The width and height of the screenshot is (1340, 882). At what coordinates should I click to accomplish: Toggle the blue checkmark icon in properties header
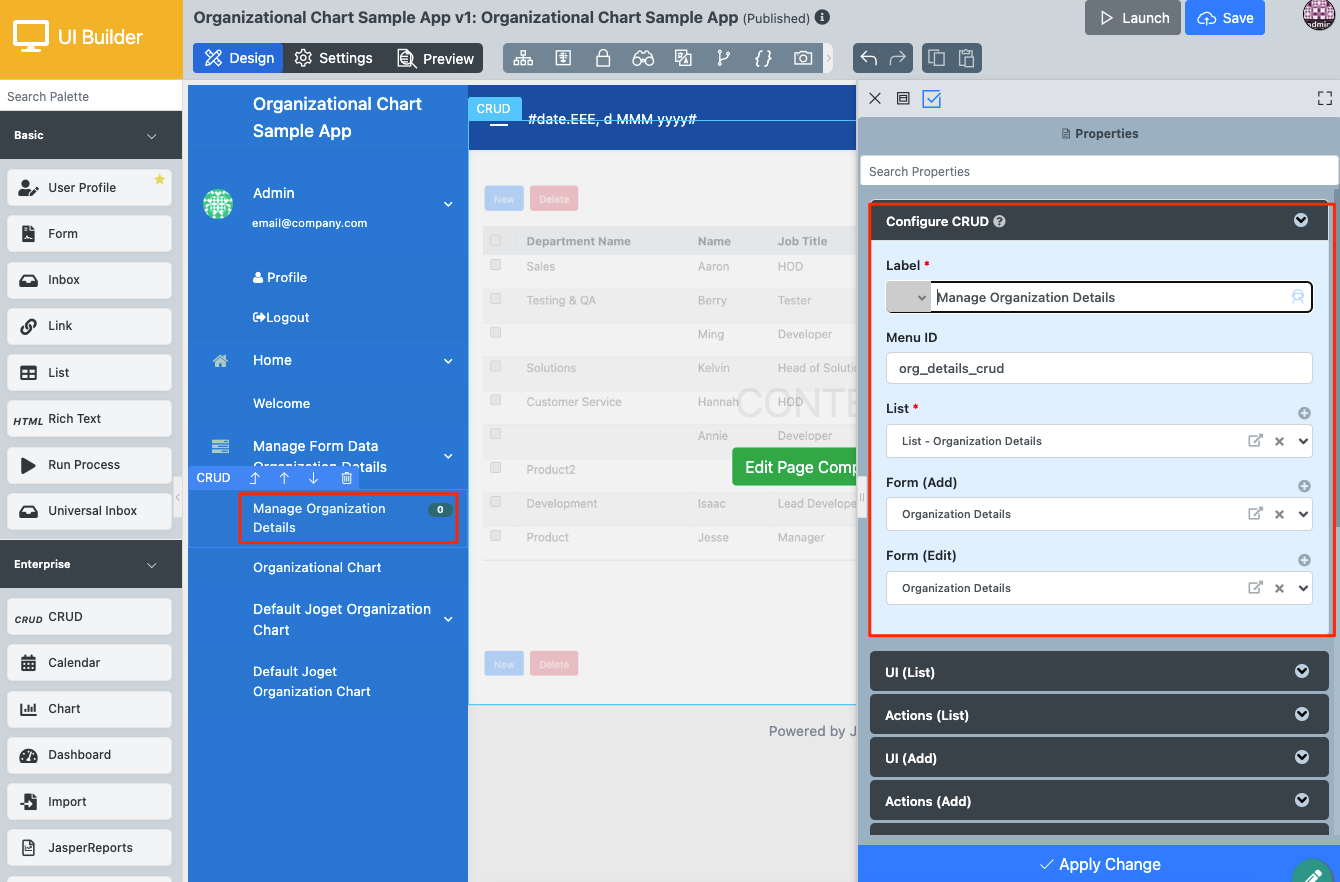pyautogui.click(x=932, y=99)
